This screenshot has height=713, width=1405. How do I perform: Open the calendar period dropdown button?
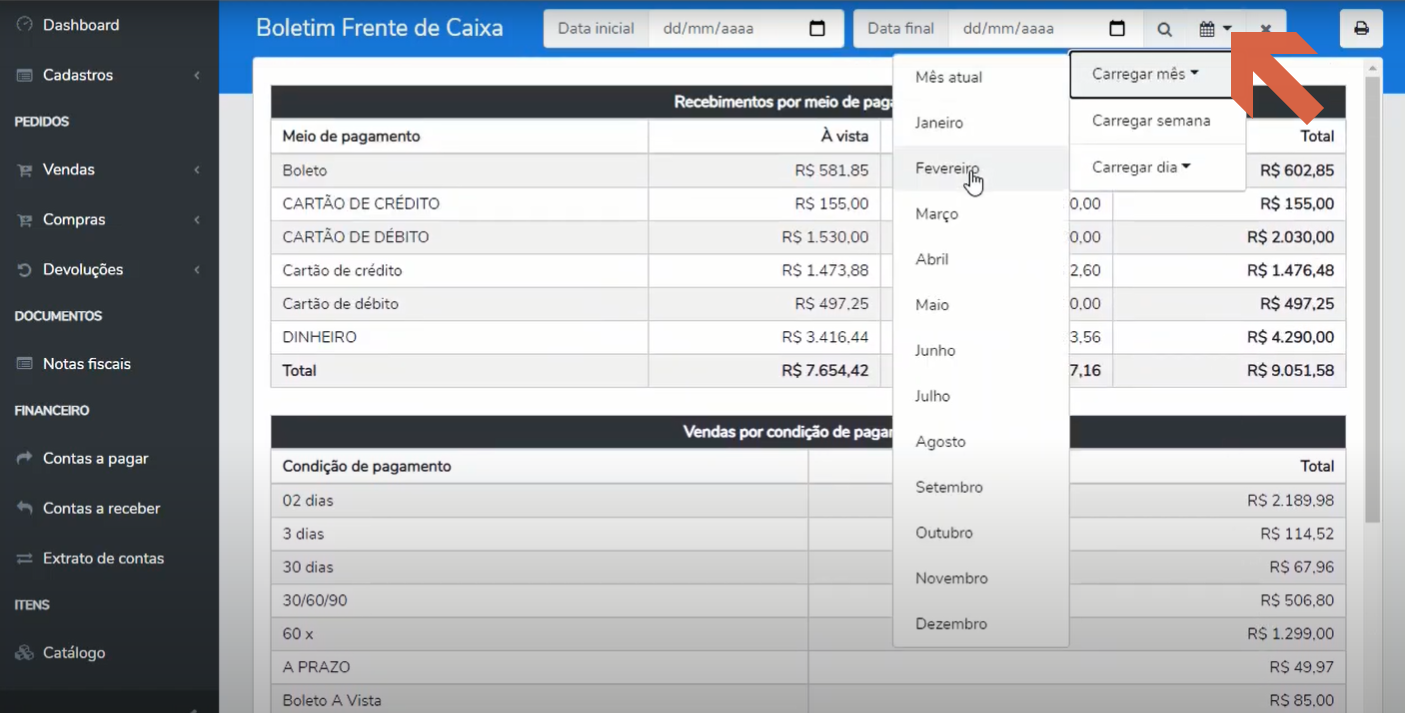tap(1215, 29)
